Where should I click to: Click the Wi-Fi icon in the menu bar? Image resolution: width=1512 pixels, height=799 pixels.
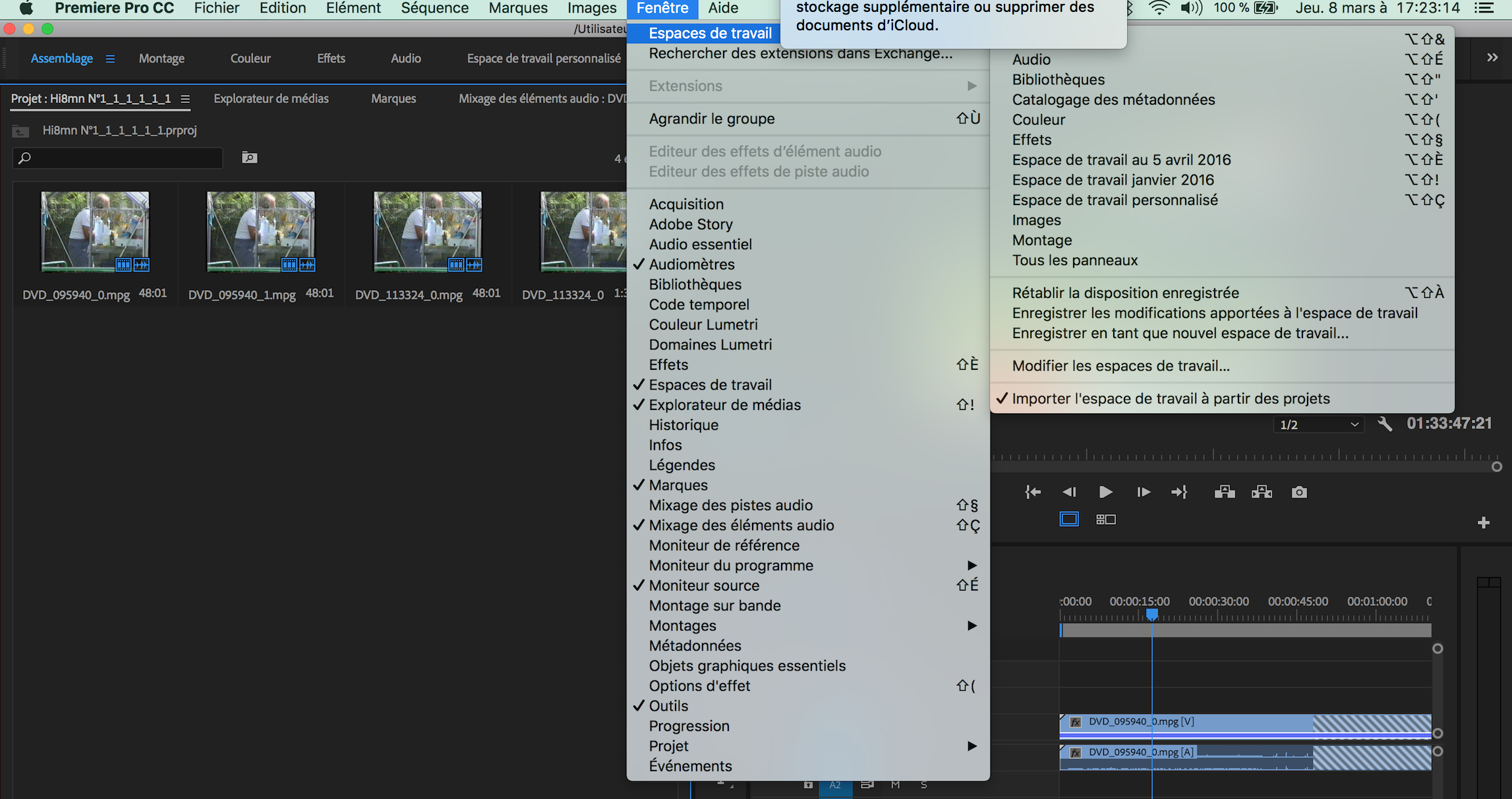point(1159,8)
